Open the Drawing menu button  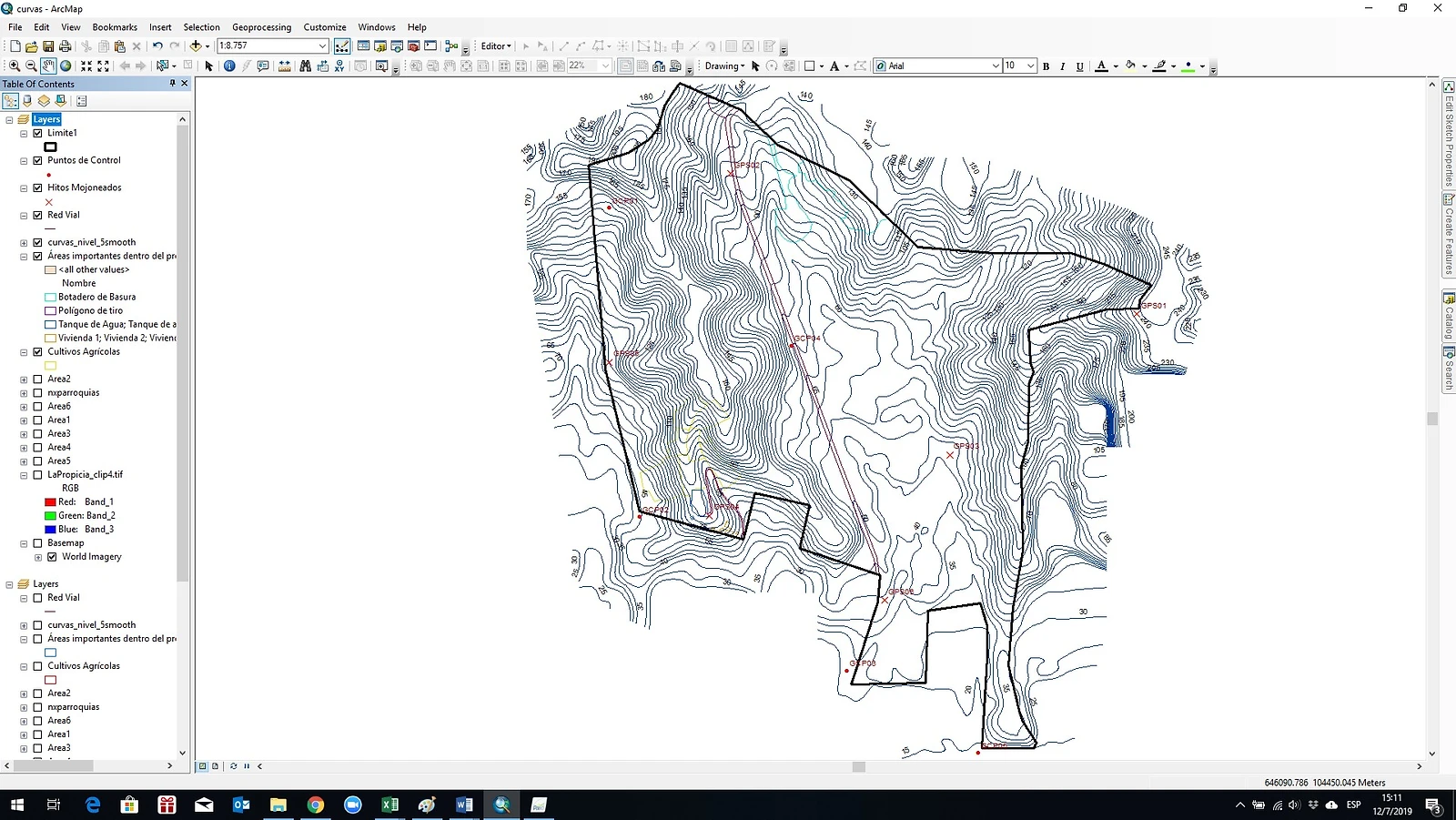pyautogui.click(x=724, y=66)
